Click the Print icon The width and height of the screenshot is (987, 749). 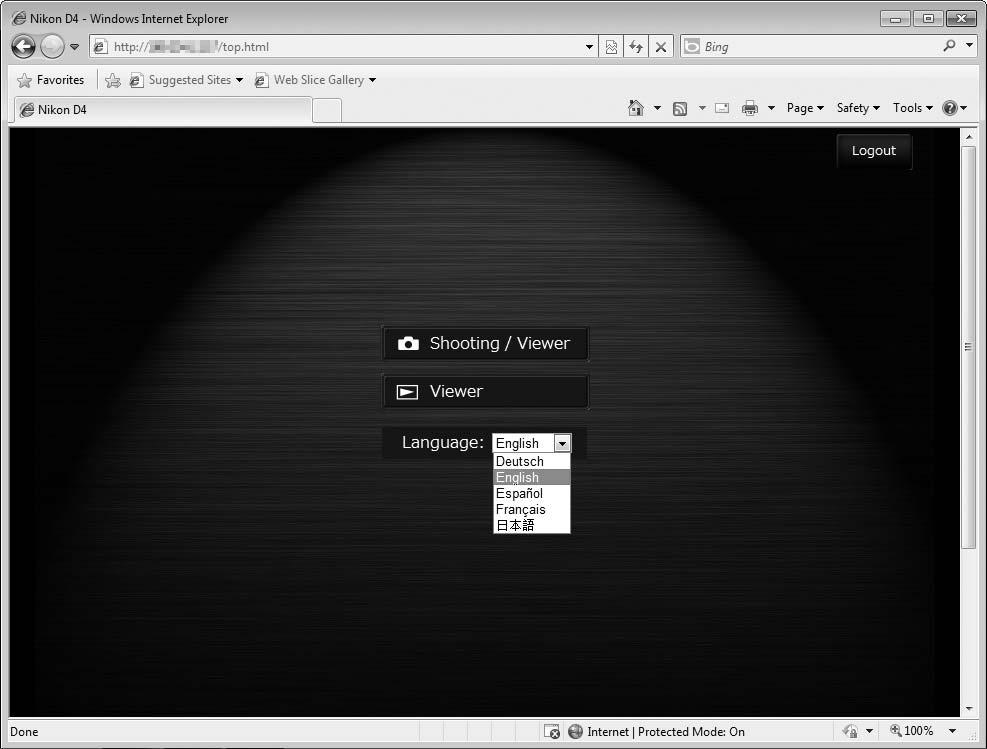(x=750, y=108)
